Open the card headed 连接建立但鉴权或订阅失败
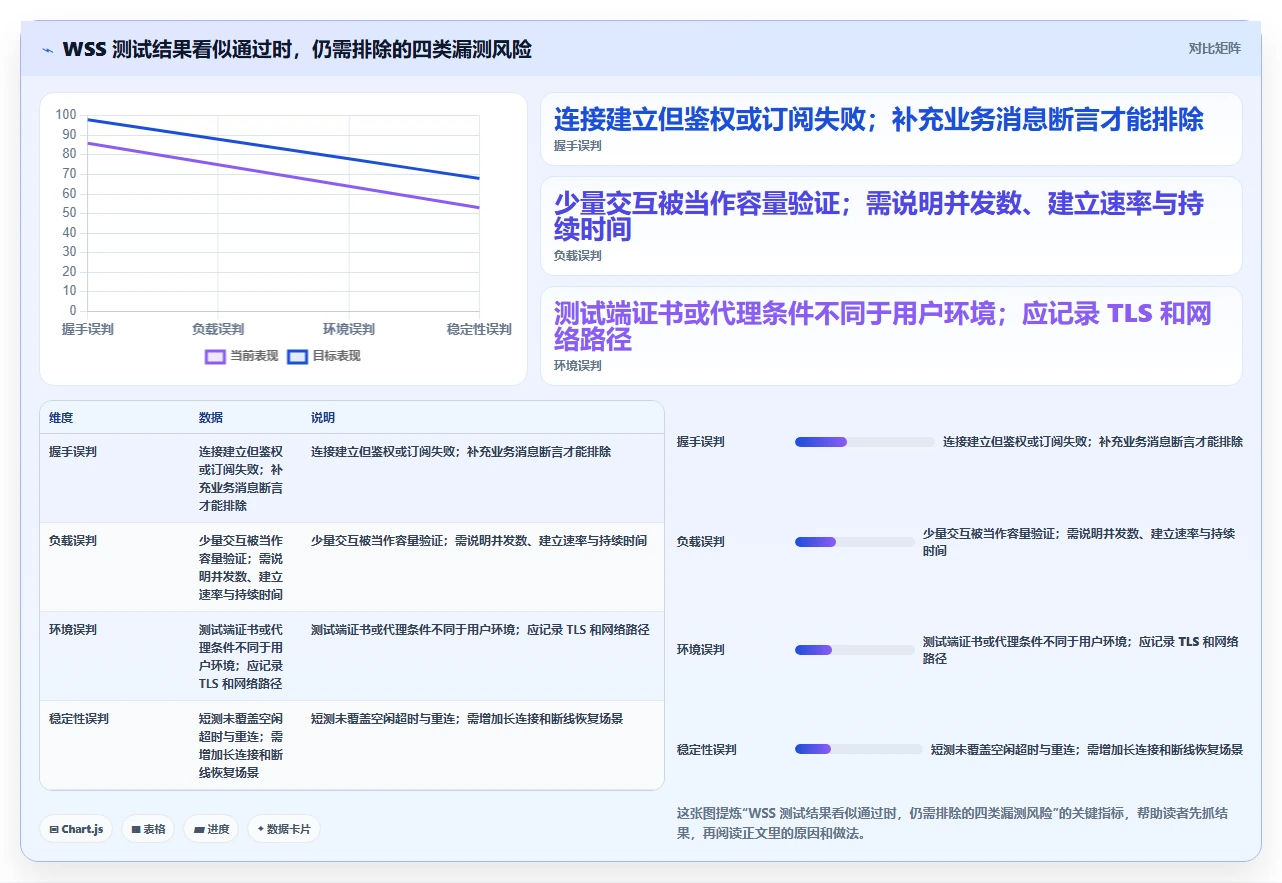Image resolution: width=1282 pixels, height=883 pixels. tap(891, 129)
